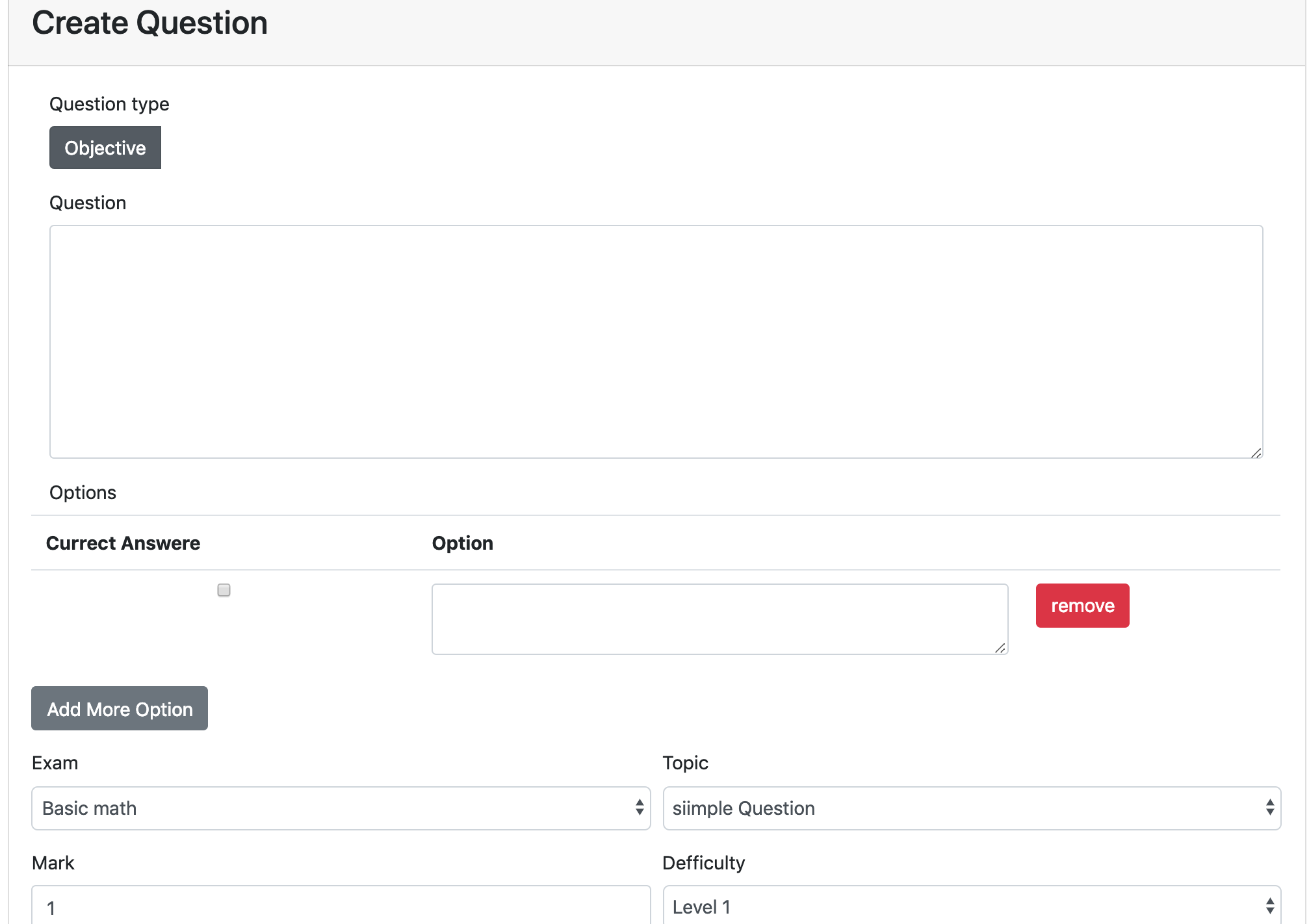Click Add More Option button
The height and width of the screenshot is (924, 1309).
(120, 708)
